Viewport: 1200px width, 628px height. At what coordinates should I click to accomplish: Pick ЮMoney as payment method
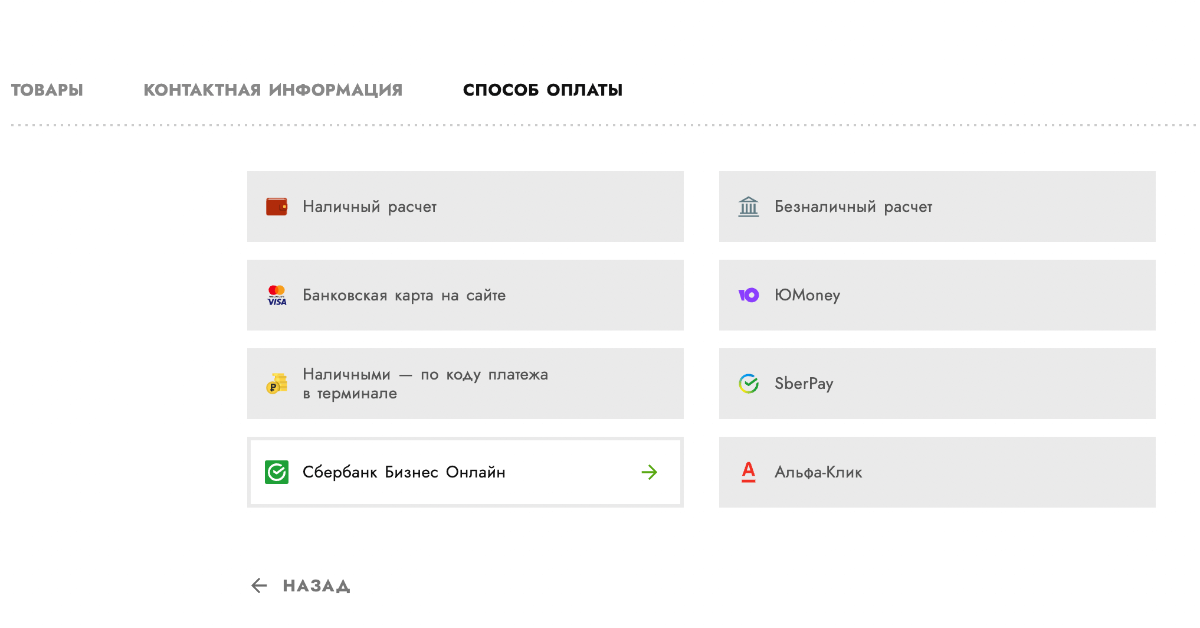[x=937, y=295]
